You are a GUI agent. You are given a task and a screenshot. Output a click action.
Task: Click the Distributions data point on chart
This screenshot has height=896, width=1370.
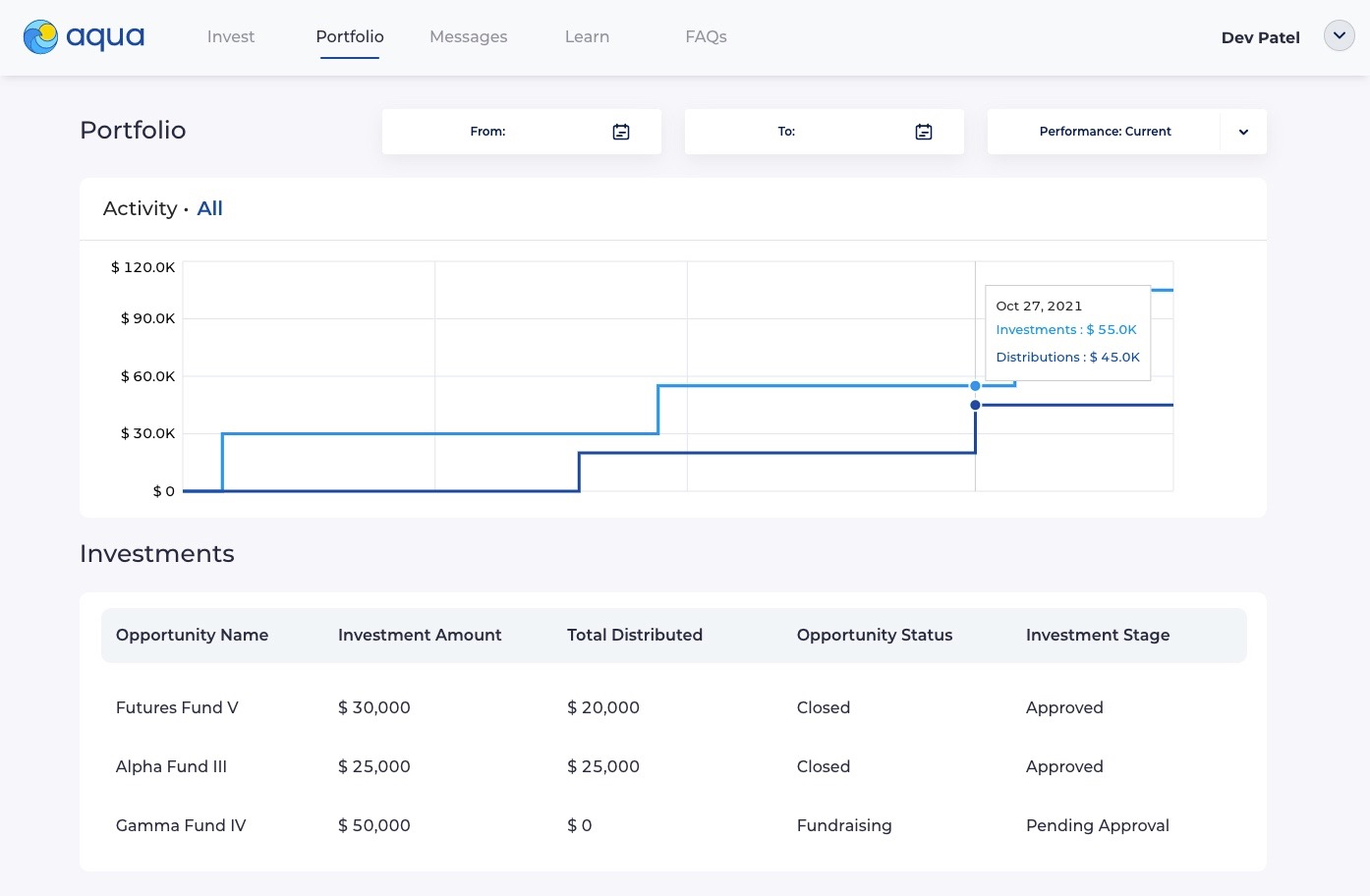(975, 405)
